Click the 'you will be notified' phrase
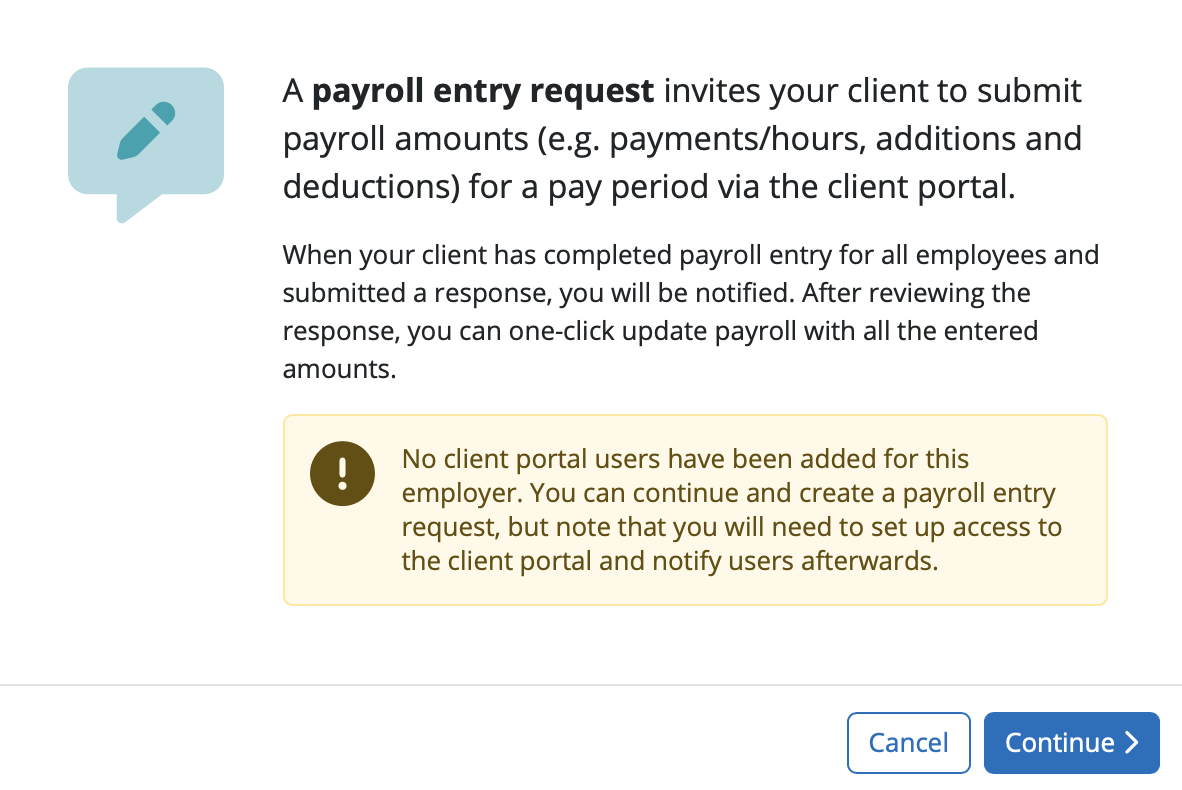 pyautogui.click(x=676, y=293)
